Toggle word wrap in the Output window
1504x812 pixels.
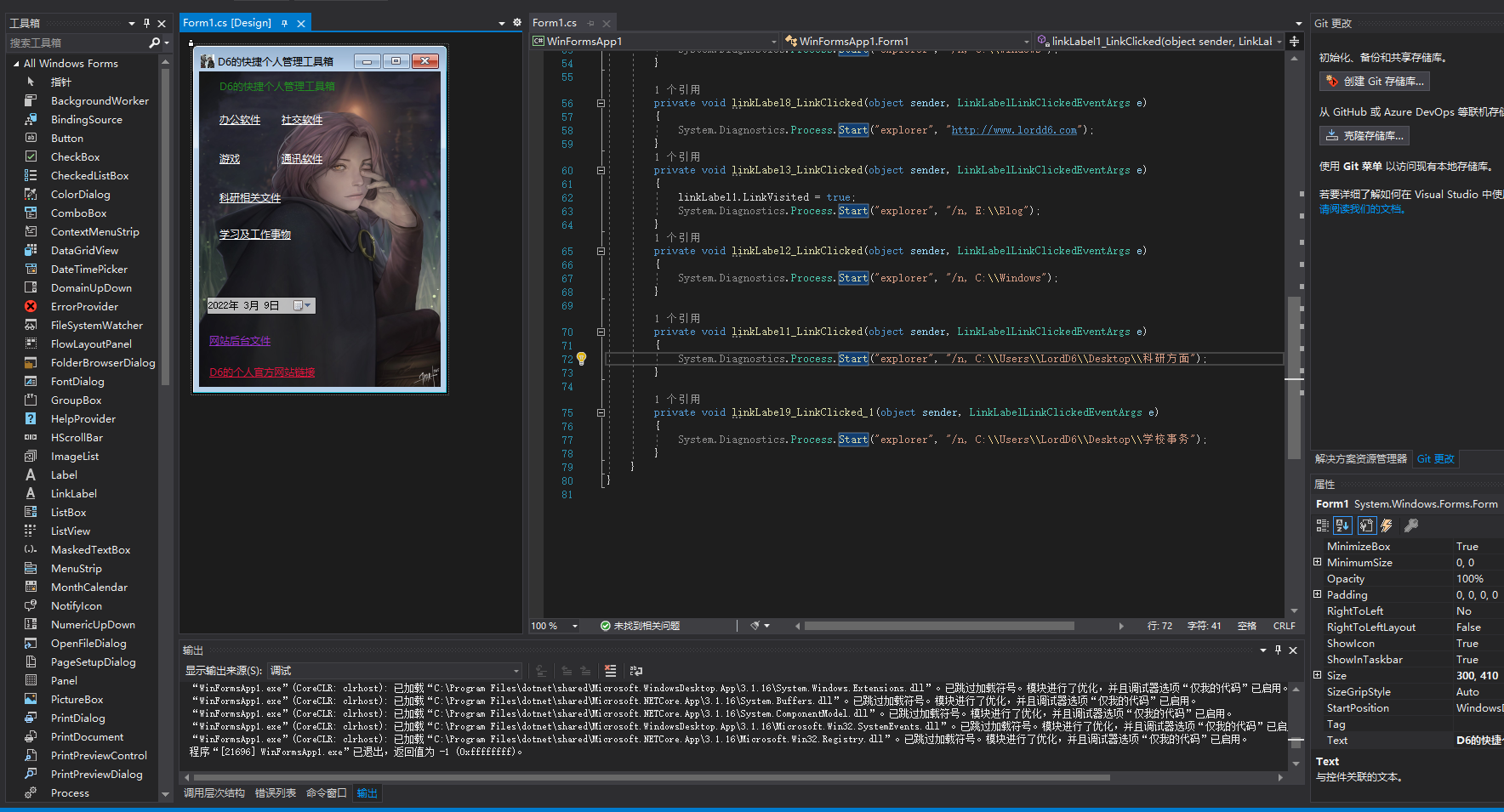tap(635, 671)
